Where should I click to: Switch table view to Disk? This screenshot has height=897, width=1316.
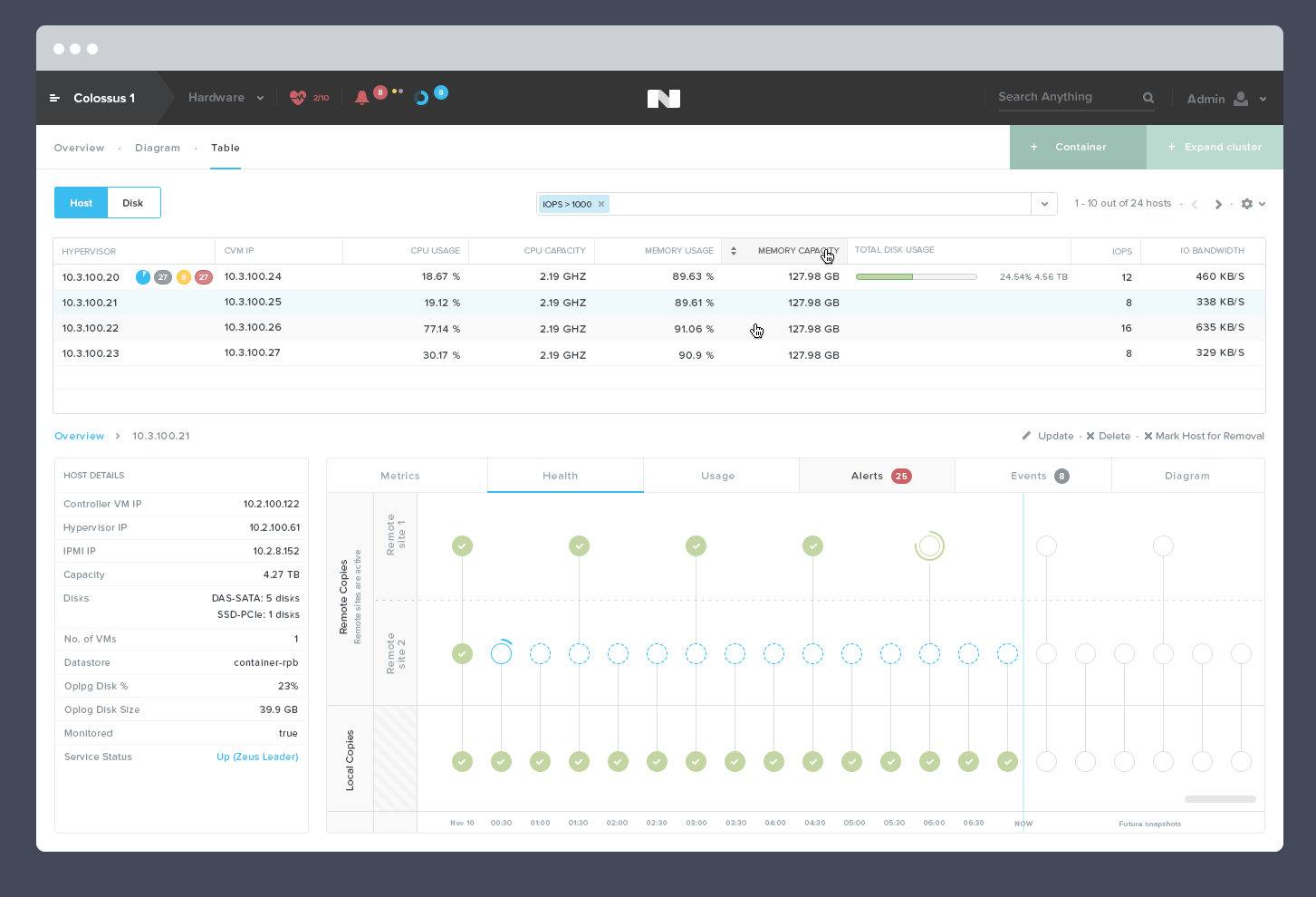[133, 203]
